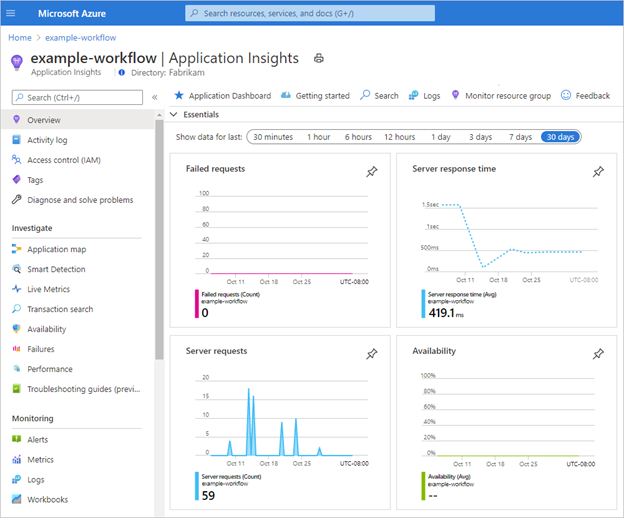Viewport: 624px width, 518px height.
Task: Click the Live Metrics pulse icon
Action: (16, 289)
